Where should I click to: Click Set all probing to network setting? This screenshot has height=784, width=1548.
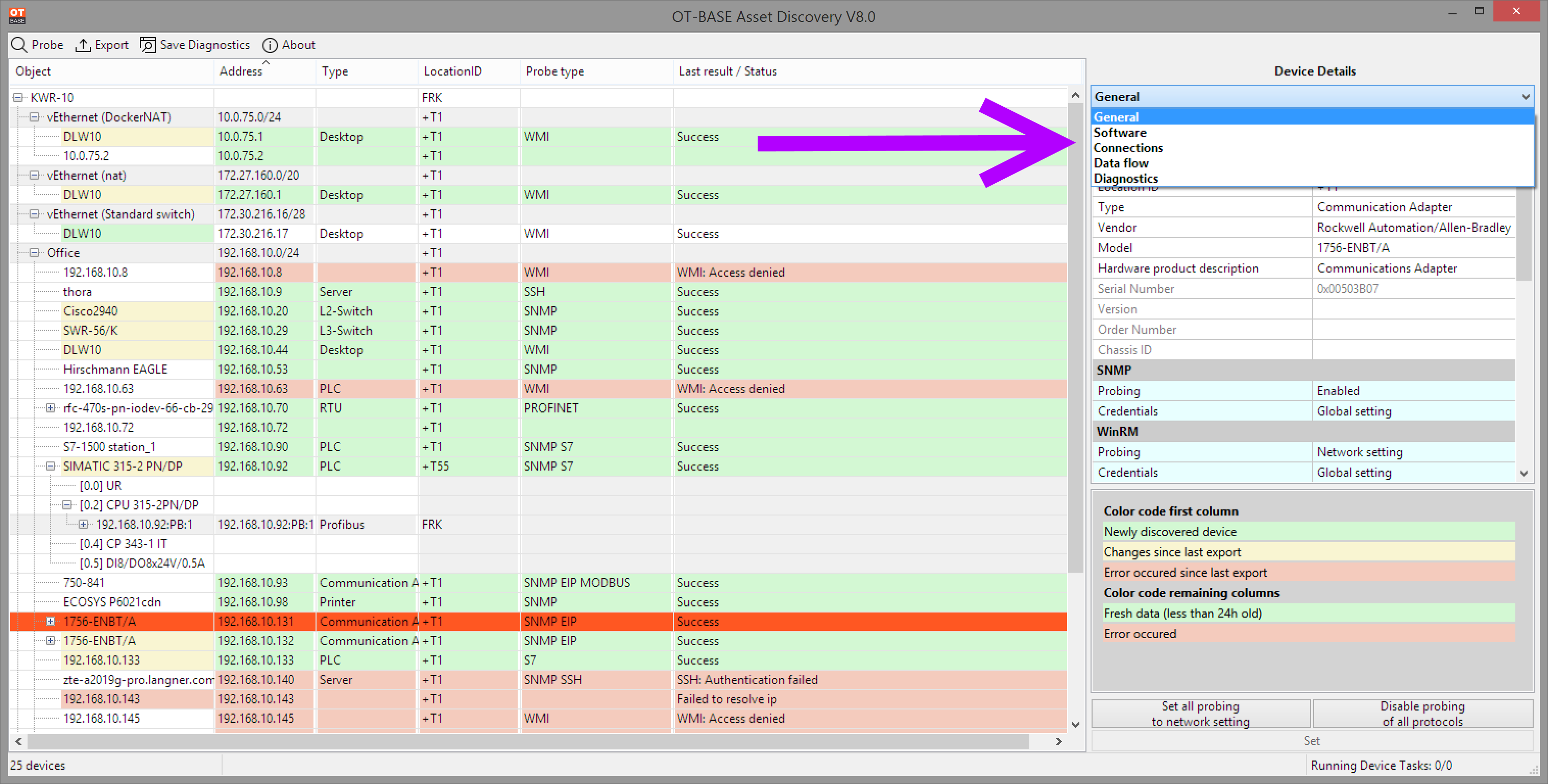tap(1201, 714)
